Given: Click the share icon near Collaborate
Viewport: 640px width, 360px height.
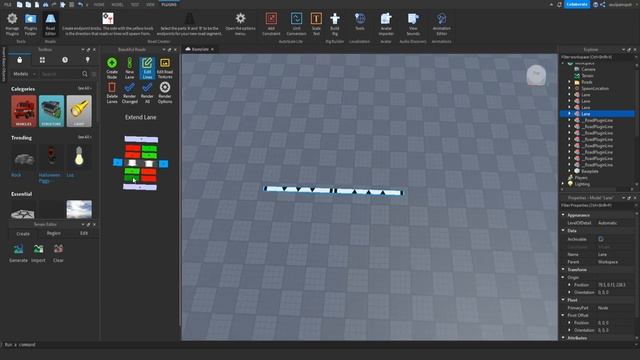Looking at the screenshot, I should coord(603,4).
